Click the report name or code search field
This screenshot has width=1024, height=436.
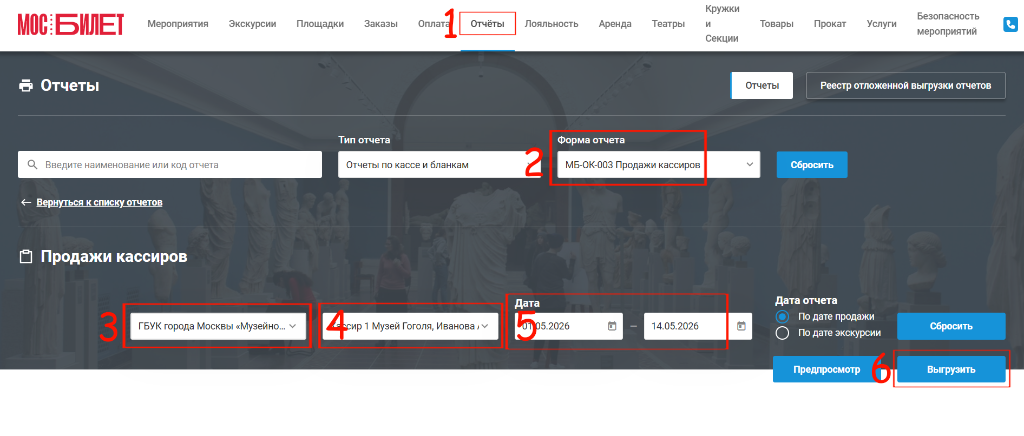(x=170, y=164)
